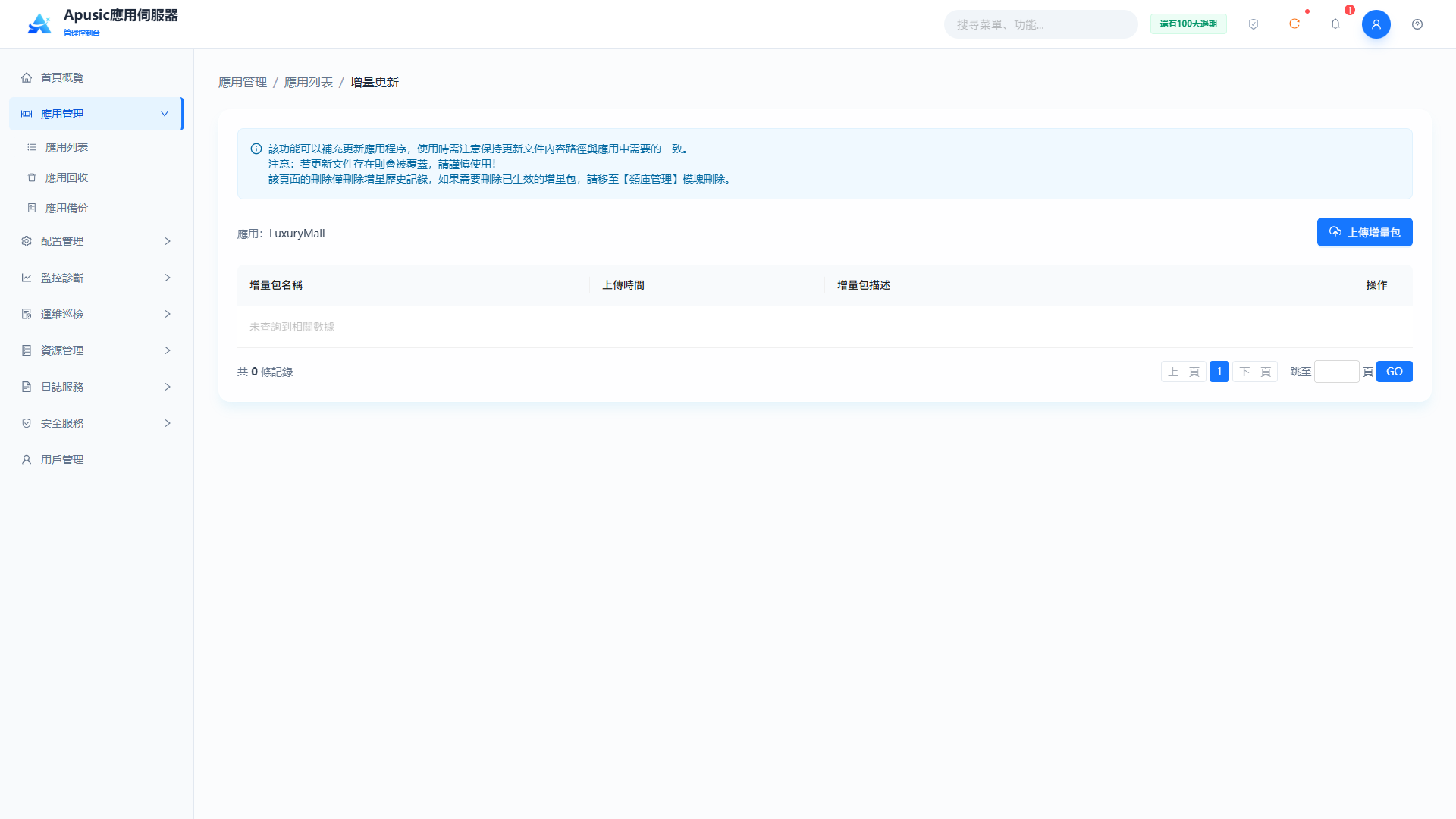
Task: Open the notification bell icon
Action: pos(1335,24)
